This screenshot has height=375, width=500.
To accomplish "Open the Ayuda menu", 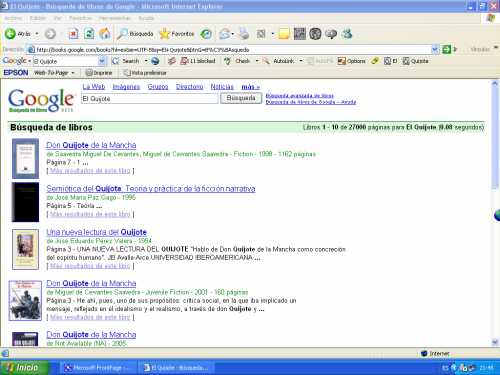I will point(146,18).
